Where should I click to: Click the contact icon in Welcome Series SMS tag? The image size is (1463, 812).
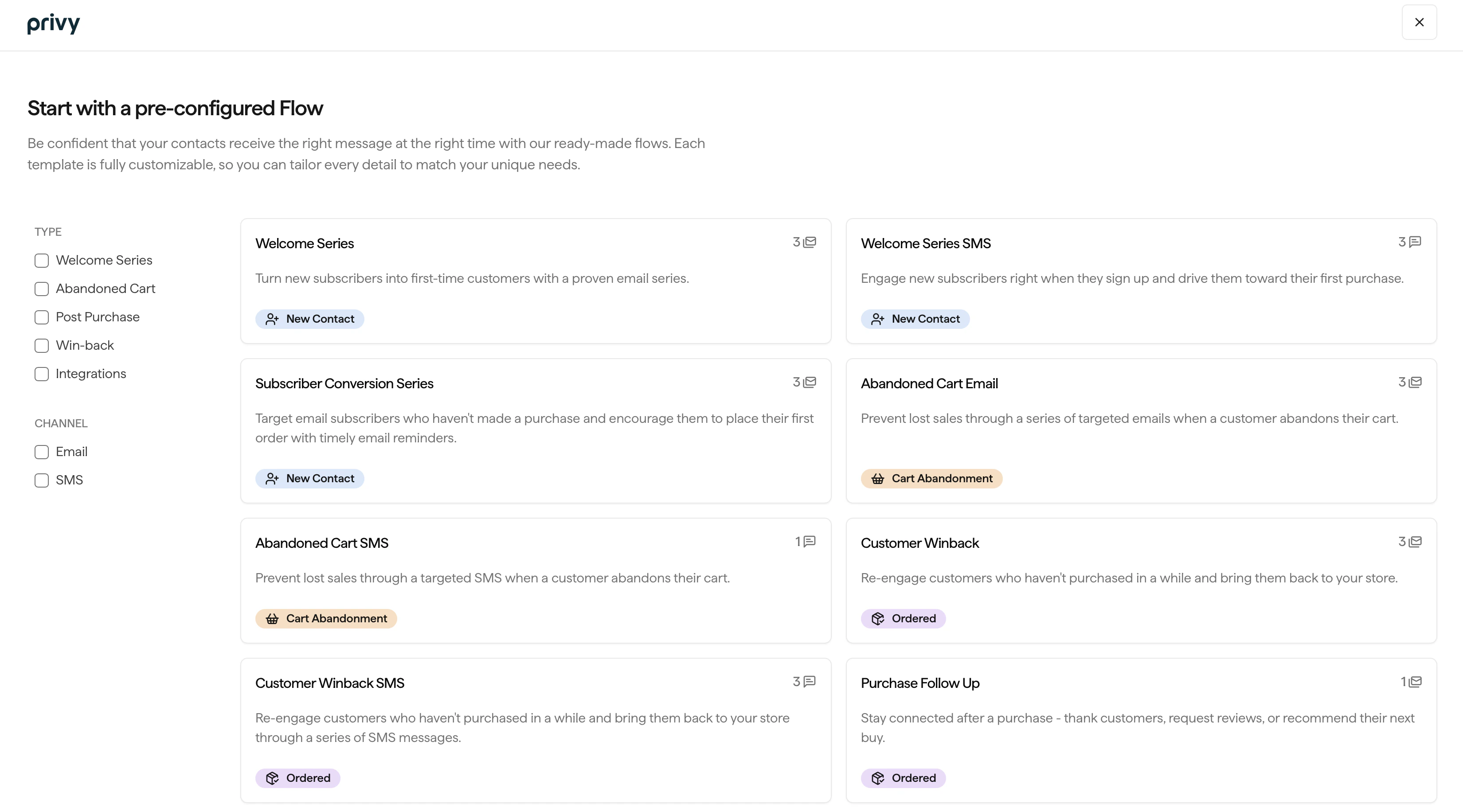coord(877,319)
